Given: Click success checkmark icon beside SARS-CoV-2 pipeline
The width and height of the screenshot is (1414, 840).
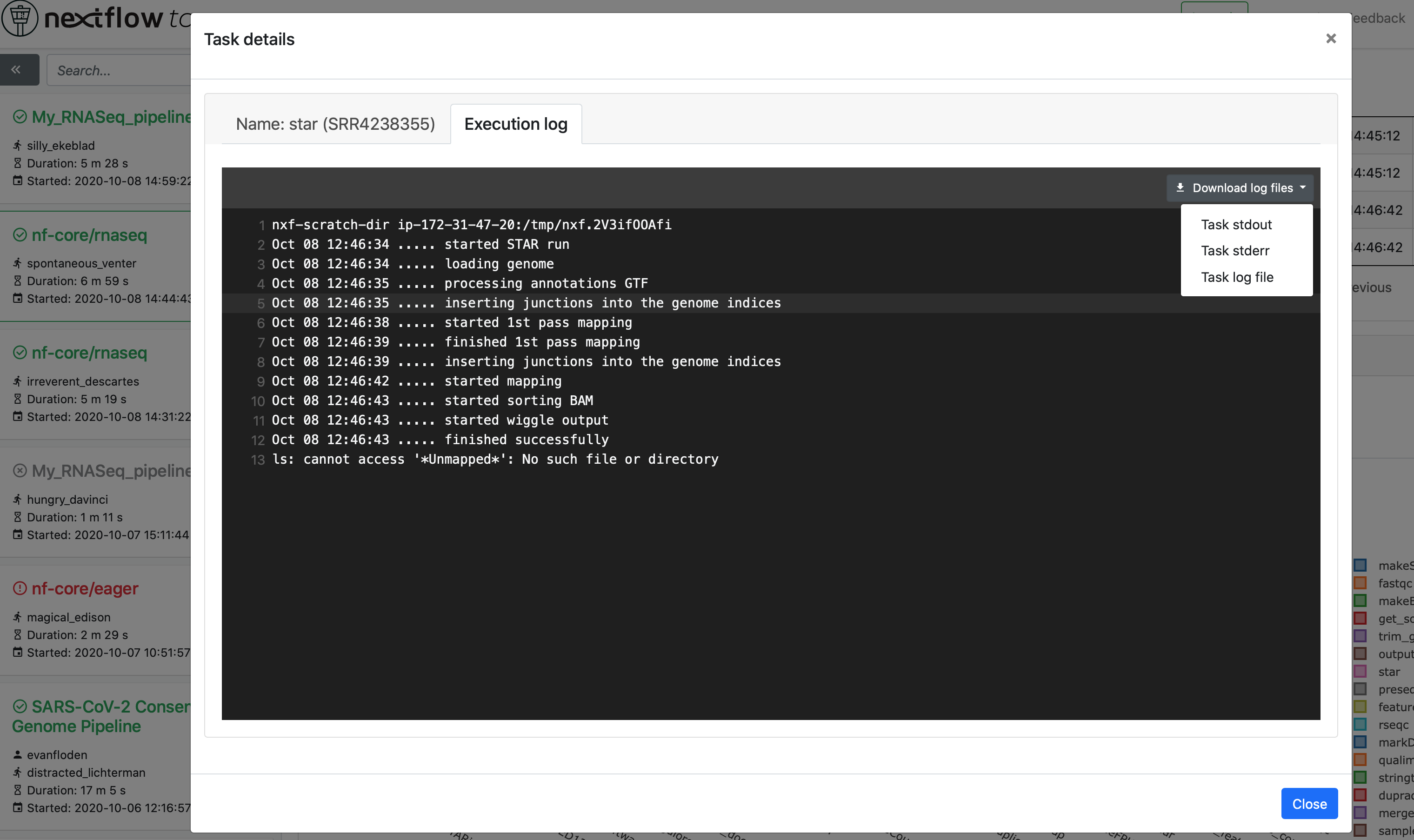Looking at the screenshot, I should click(20, 707).
